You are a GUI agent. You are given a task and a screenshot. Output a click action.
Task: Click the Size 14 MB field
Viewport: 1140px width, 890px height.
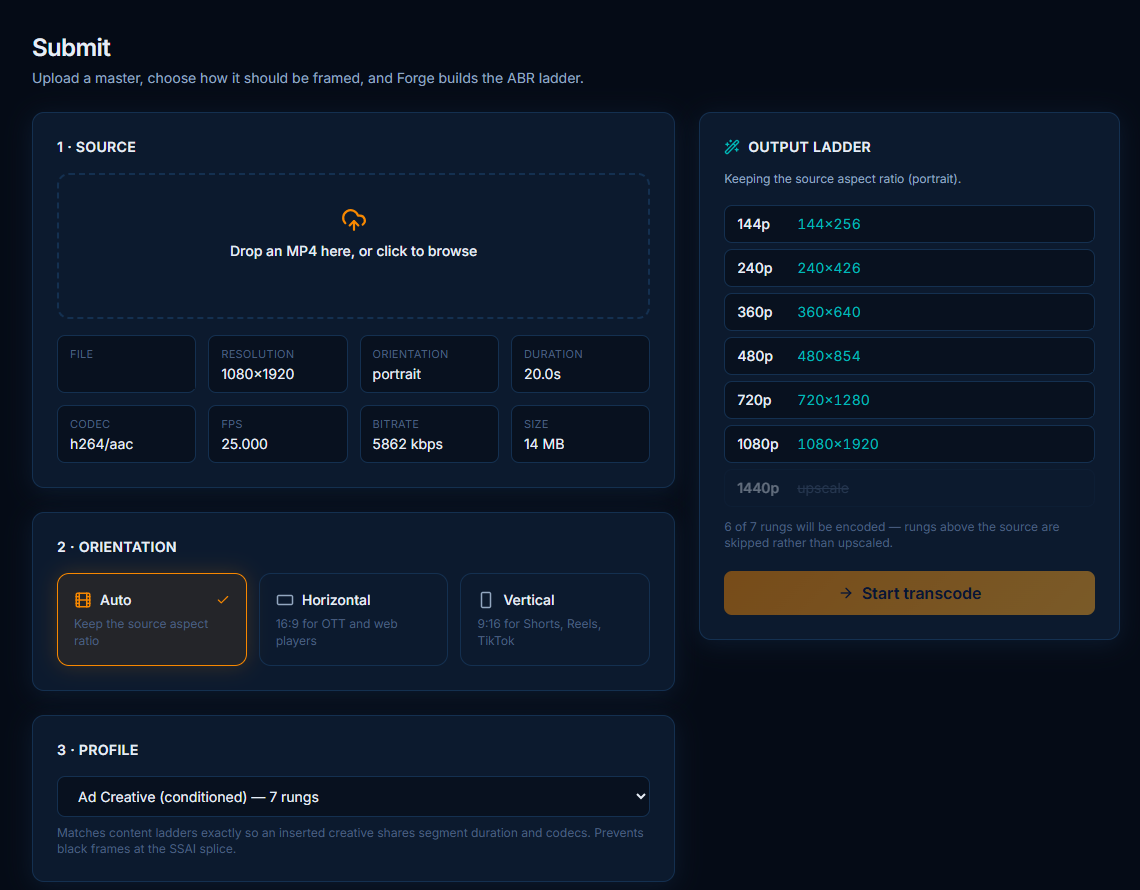tap(580, 434)
